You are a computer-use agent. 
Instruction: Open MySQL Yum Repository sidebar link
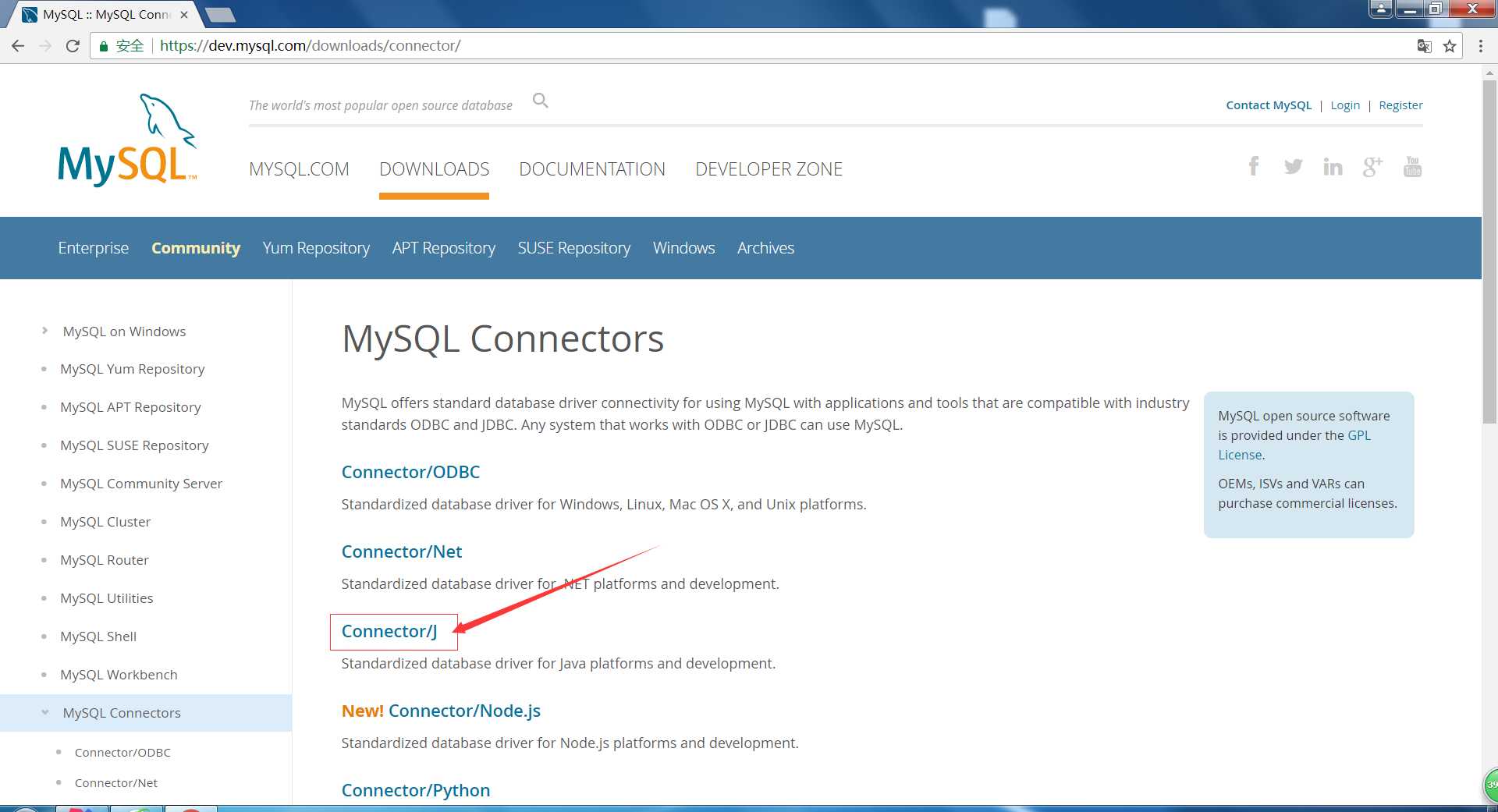tap(132, 369)
